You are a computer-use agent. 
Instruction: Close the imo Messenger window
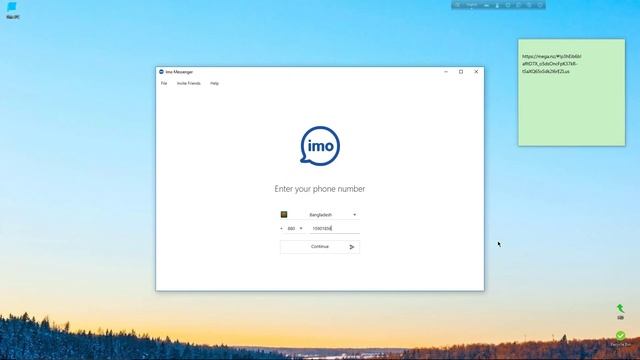[476, 72]
